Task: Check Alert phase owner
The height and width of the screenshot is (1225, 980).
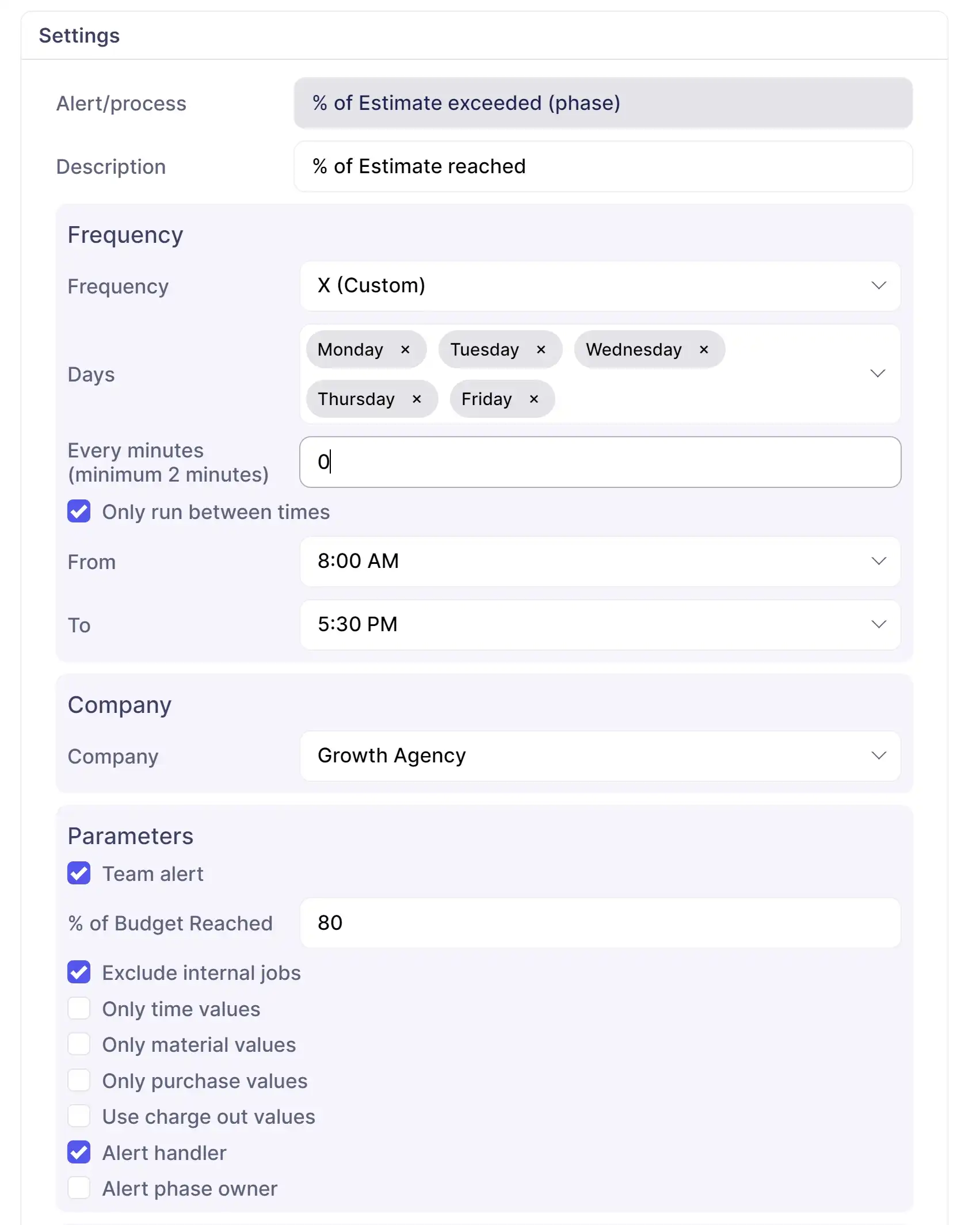Action: tap(79, 1188)
